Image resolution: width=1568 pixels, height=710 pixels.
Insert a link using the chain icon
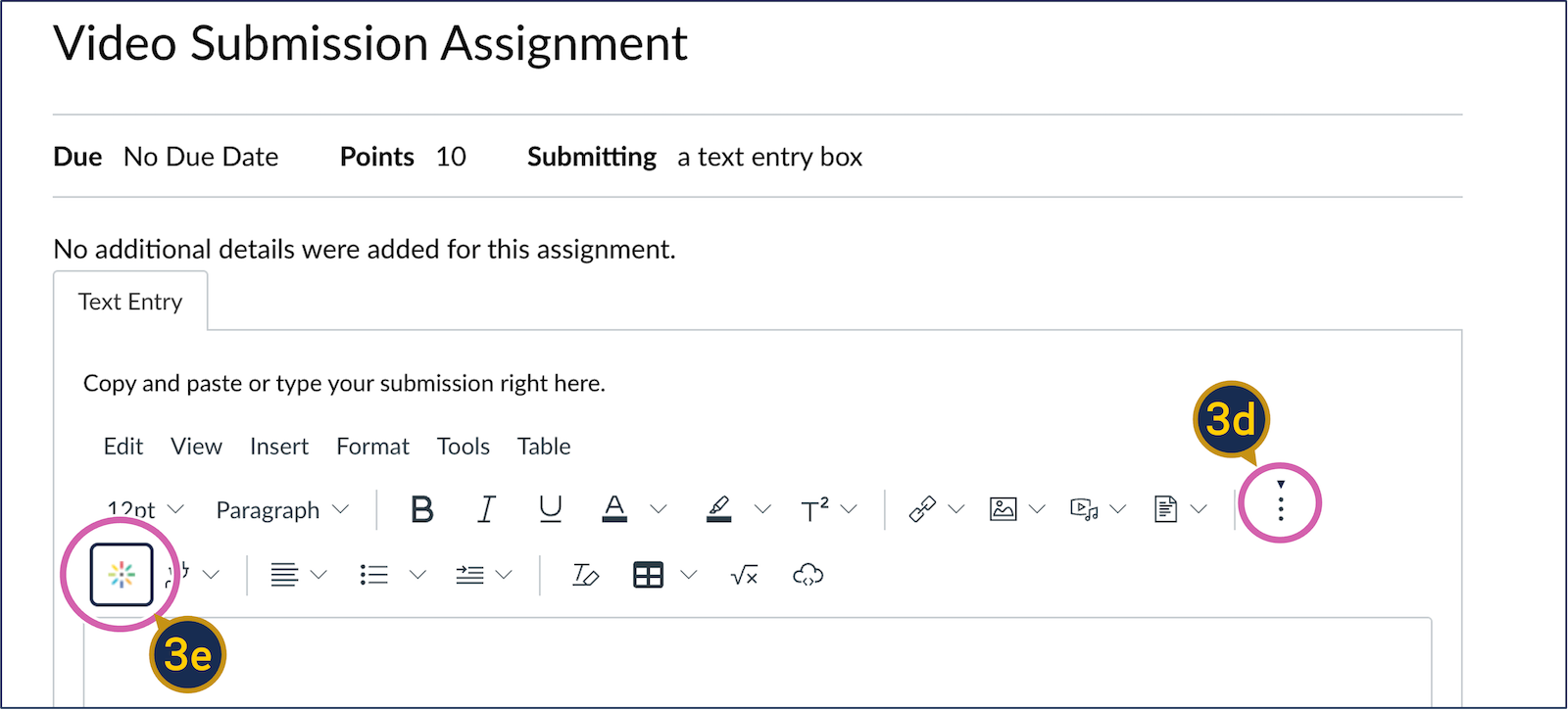pos(922,509)
